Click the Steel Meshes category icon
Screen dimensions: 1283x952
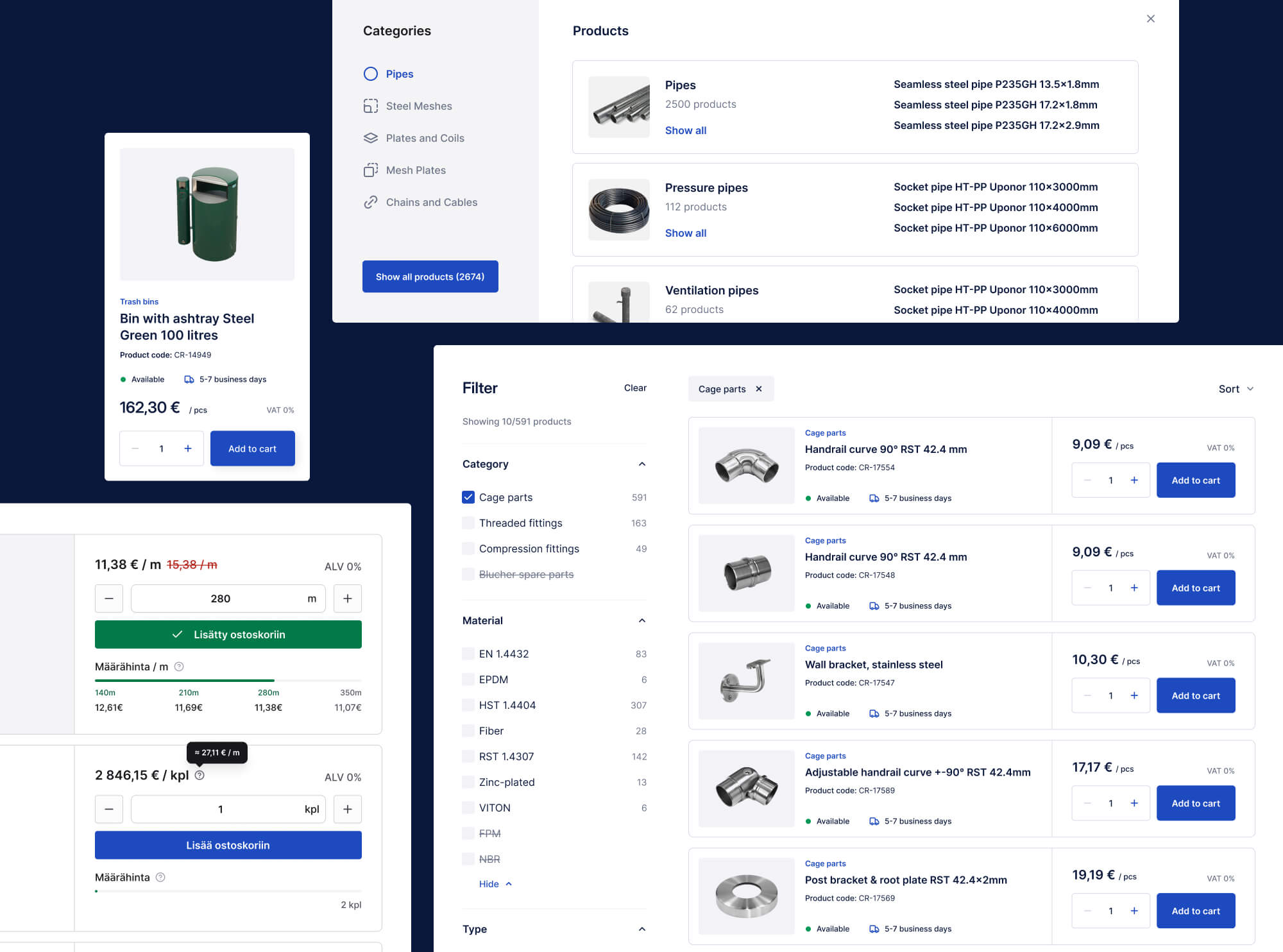[x=371, y=106]
